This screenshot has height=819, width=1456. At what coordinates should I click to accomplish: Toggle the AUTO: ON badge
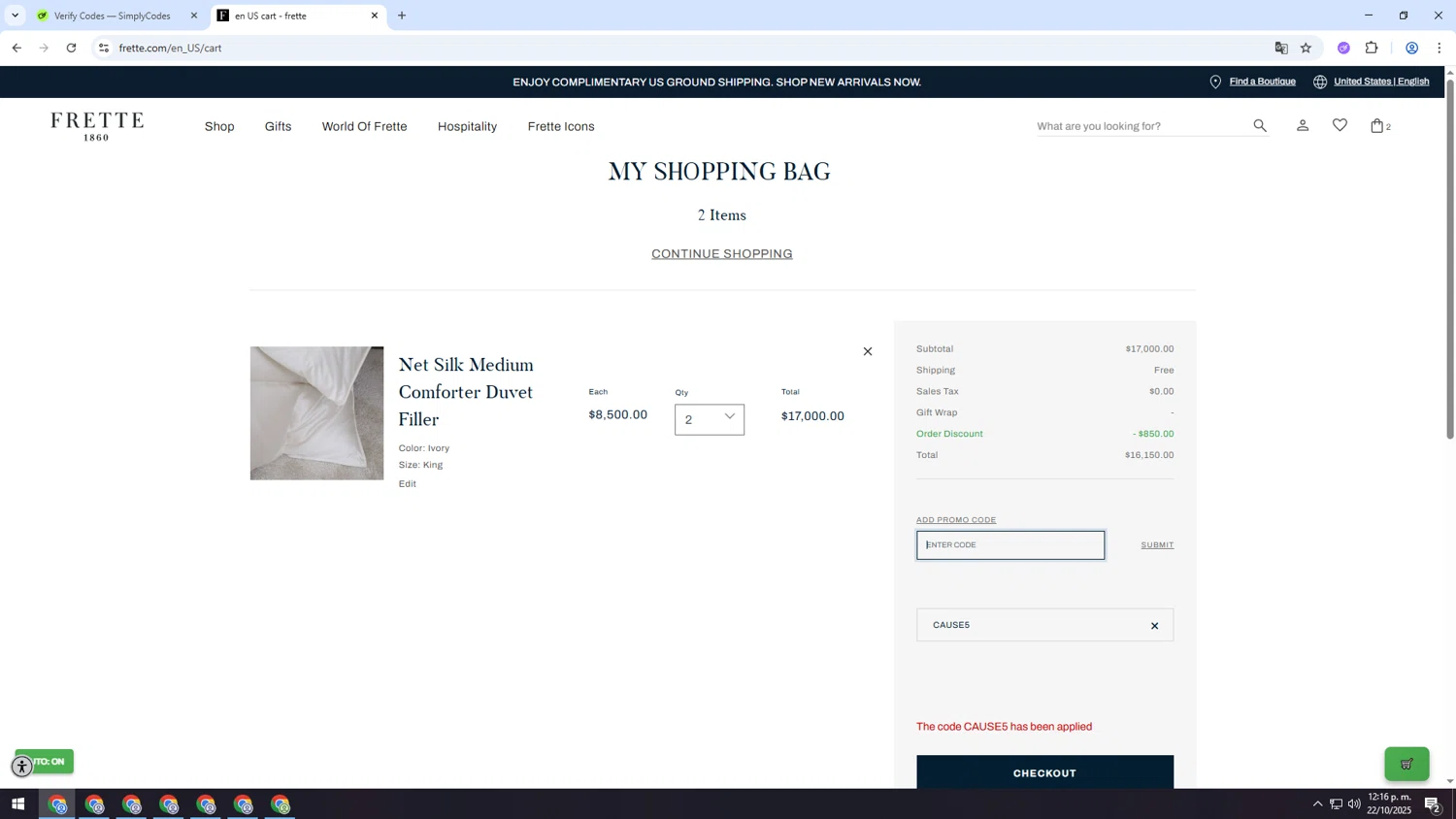[x=45, y=762]
